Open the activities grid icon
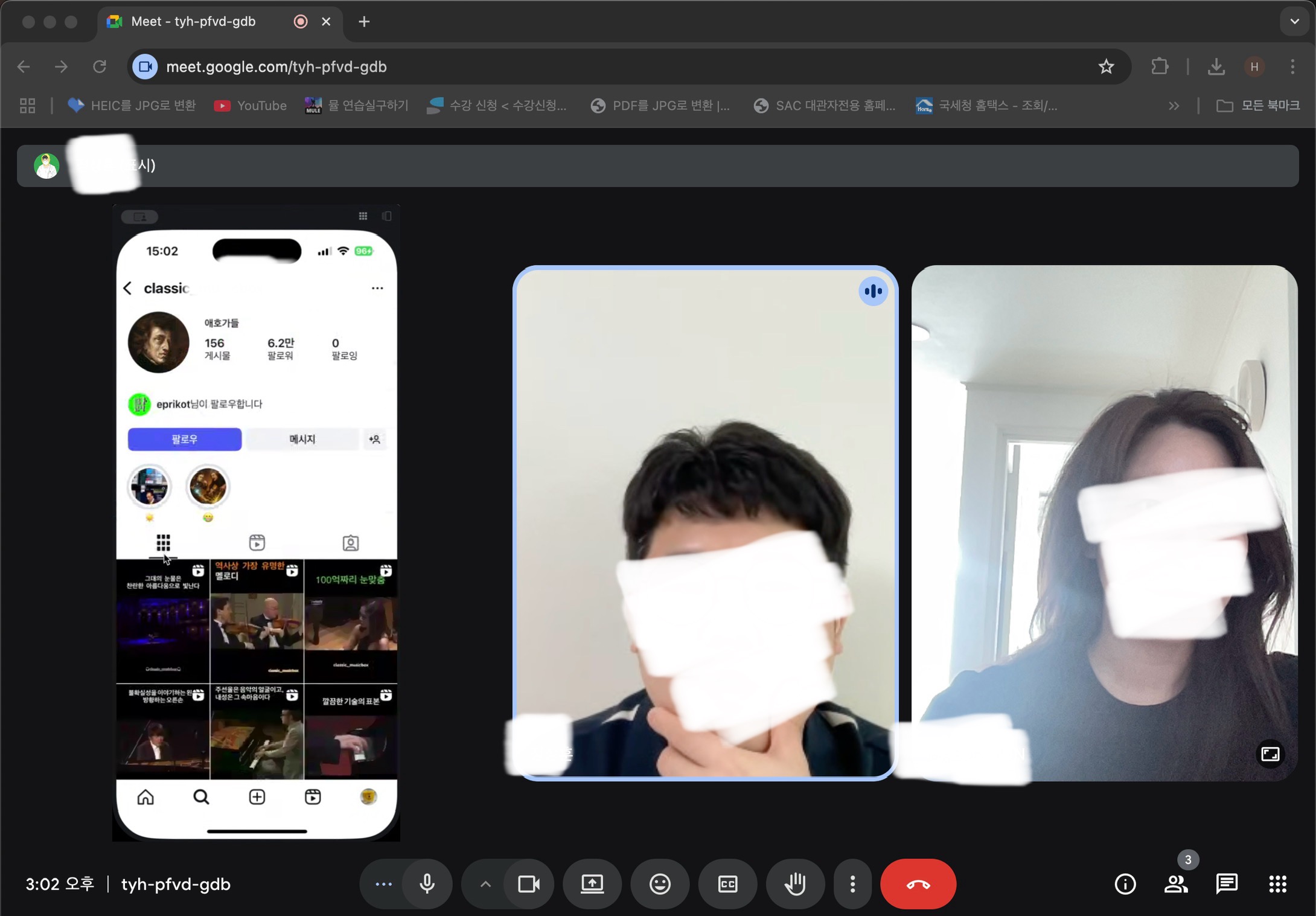The image size is (1316, 916). click(x=1277, y=884)
